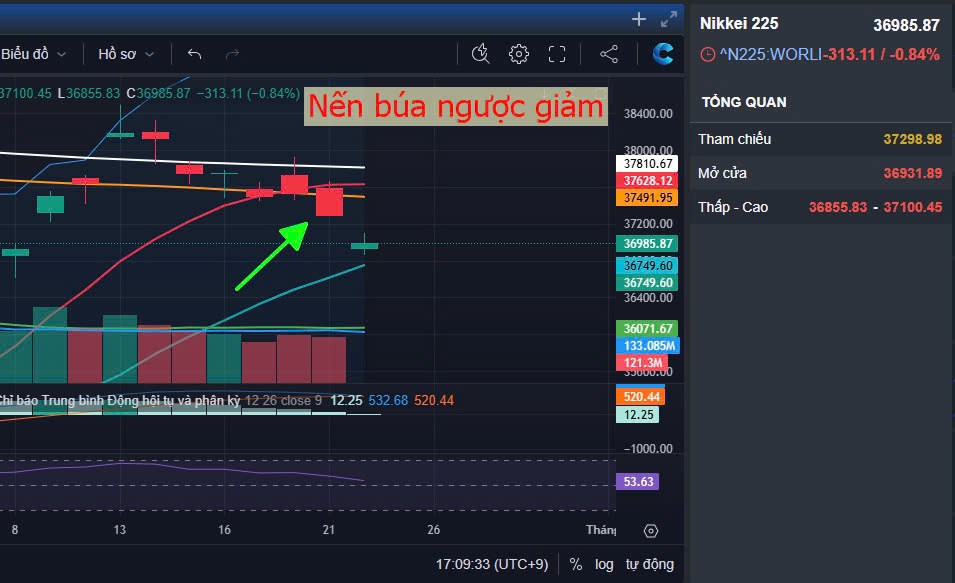Click the clock icon beside ^N225:WORLI

pos(707,55)
